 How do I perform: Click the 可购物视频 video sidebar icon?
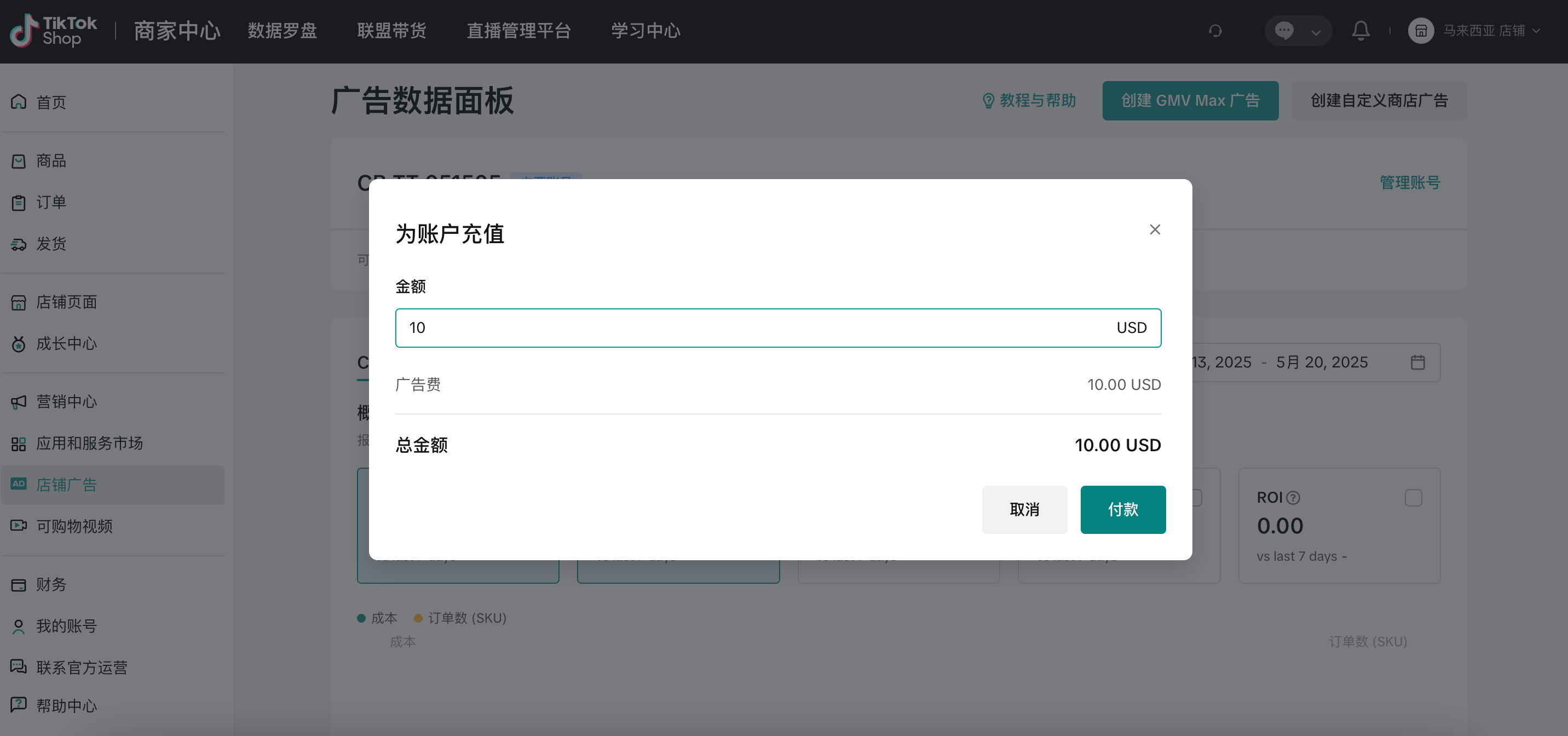click(x=18, y=526)
